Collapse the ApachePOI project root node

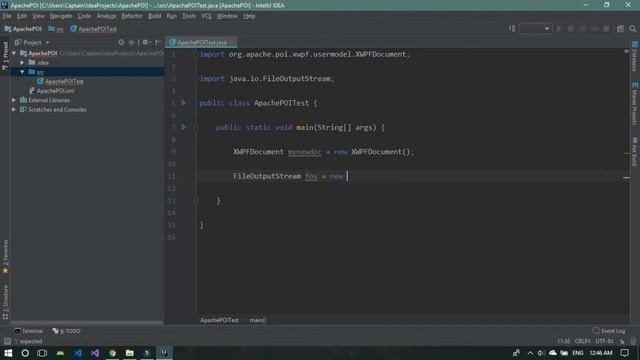pyautogui.click(x=14, y=53)
